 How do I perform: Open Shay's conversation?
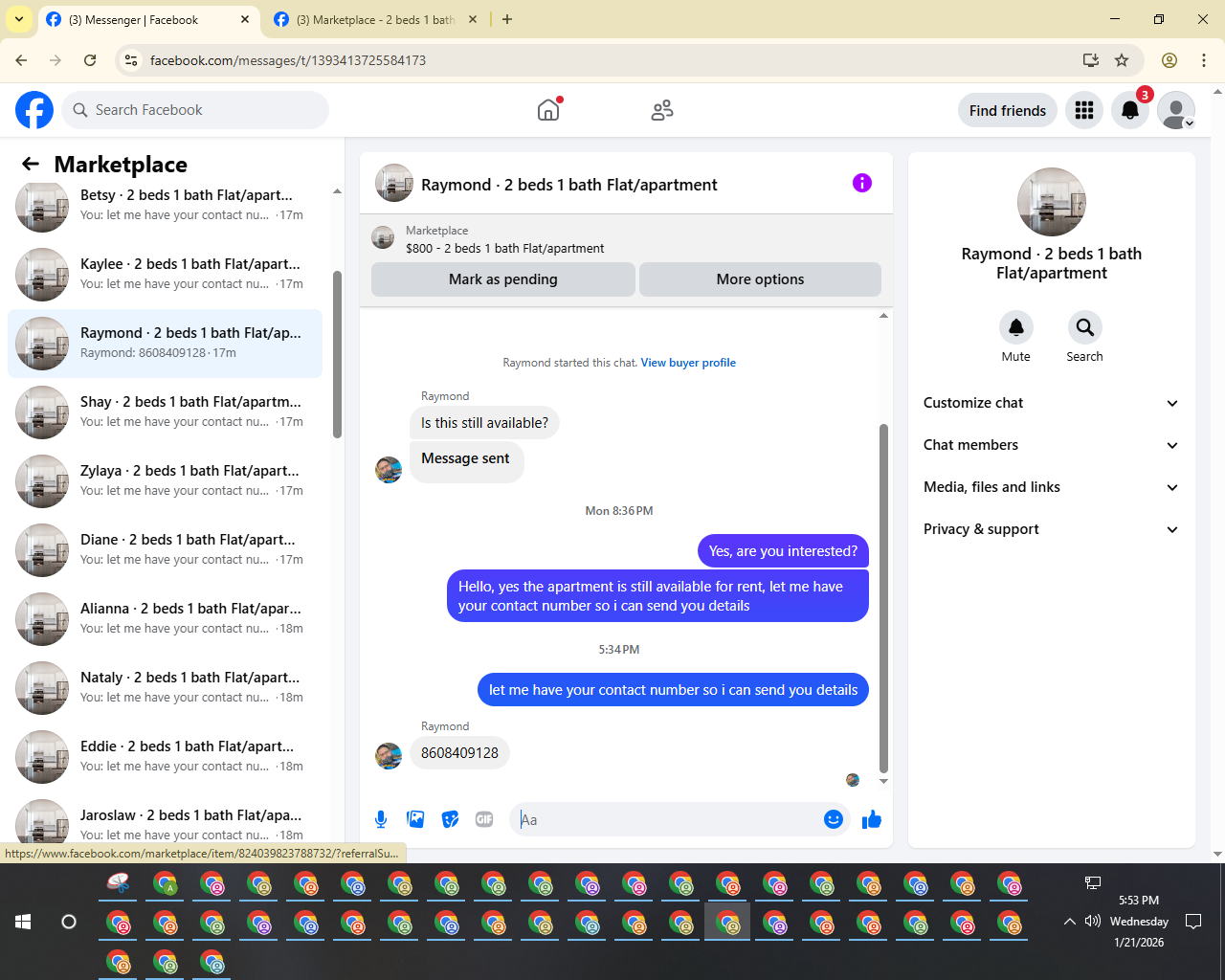pyautogui.click(x=165, y=412)
